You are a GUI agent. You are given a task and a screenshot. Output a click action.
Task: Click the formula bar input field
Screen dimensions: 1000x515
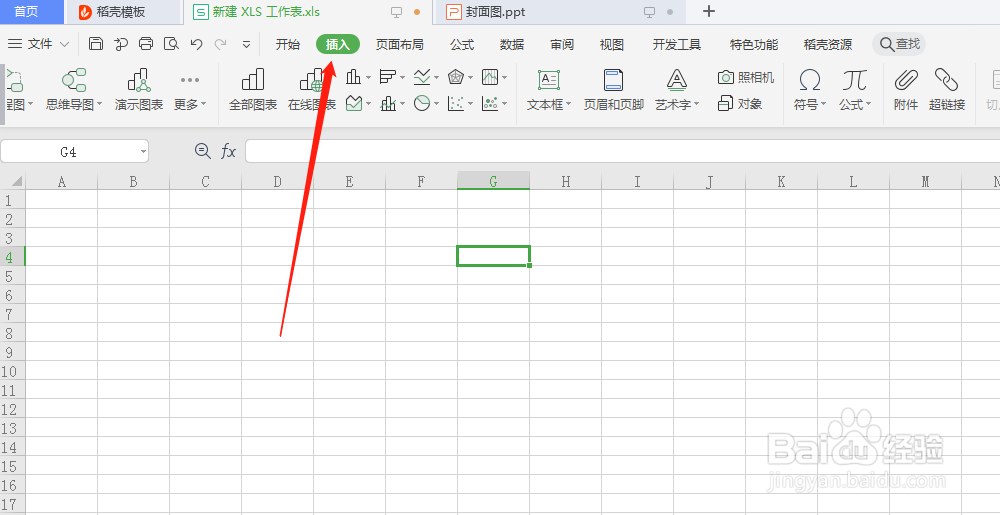coord(622,151)
